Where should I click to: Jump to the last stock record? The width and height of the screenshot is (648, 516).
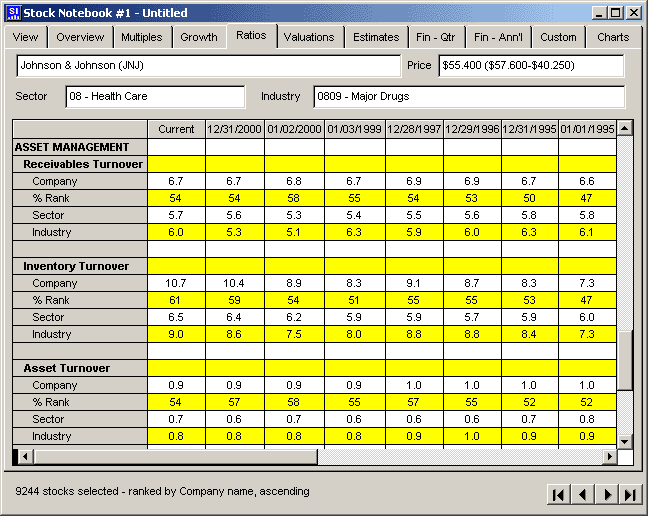coord(631,494)
